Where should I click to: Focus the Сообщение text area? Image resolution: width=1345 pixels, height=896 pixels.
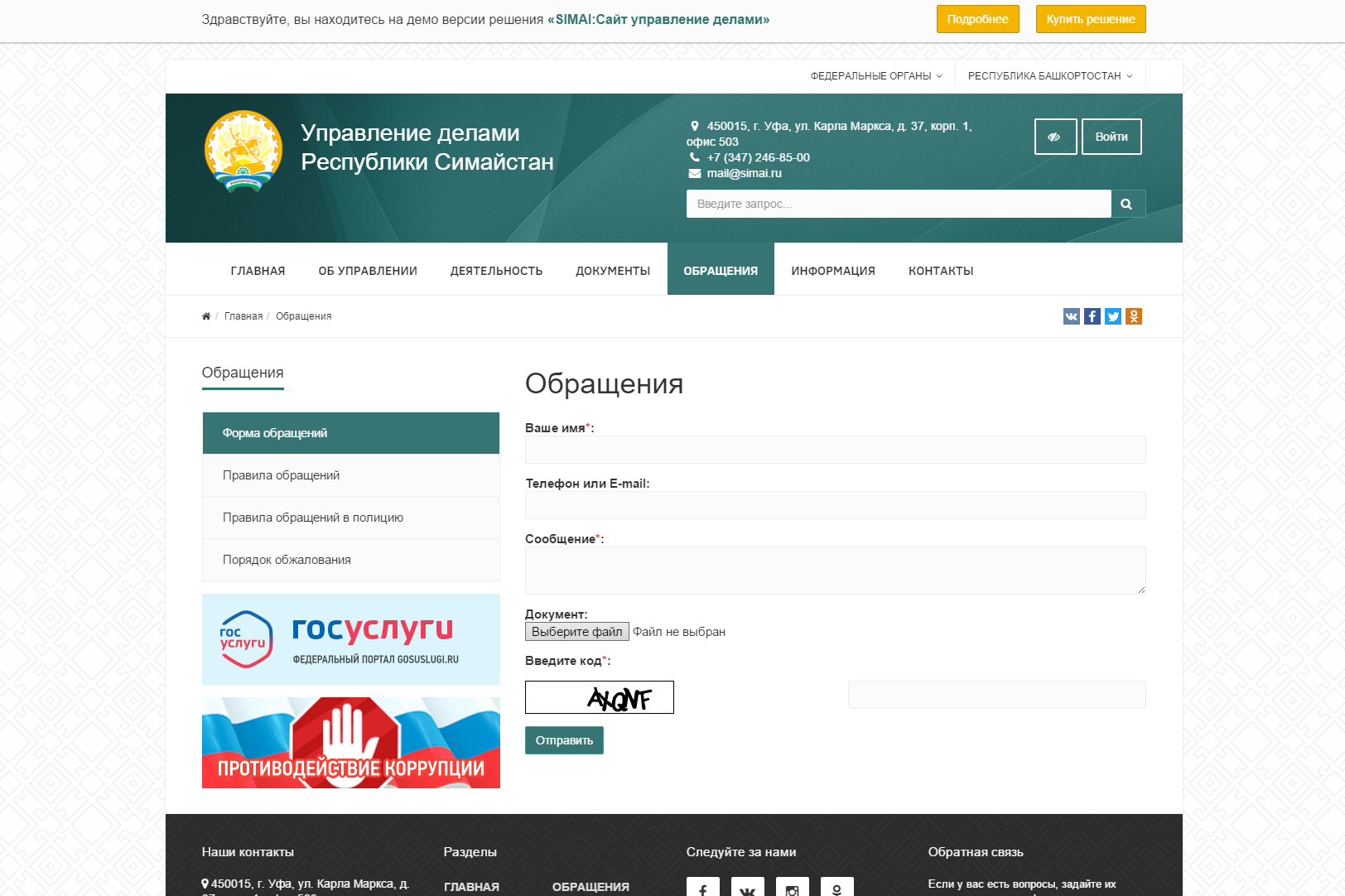(836, 571)
